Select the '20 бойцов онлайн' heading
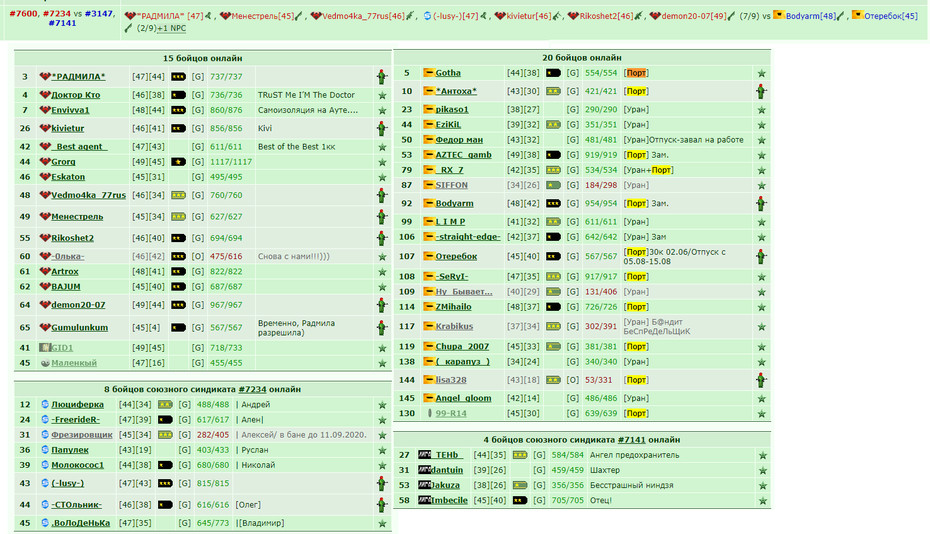 pyautogui.click(x=581, y=58)
